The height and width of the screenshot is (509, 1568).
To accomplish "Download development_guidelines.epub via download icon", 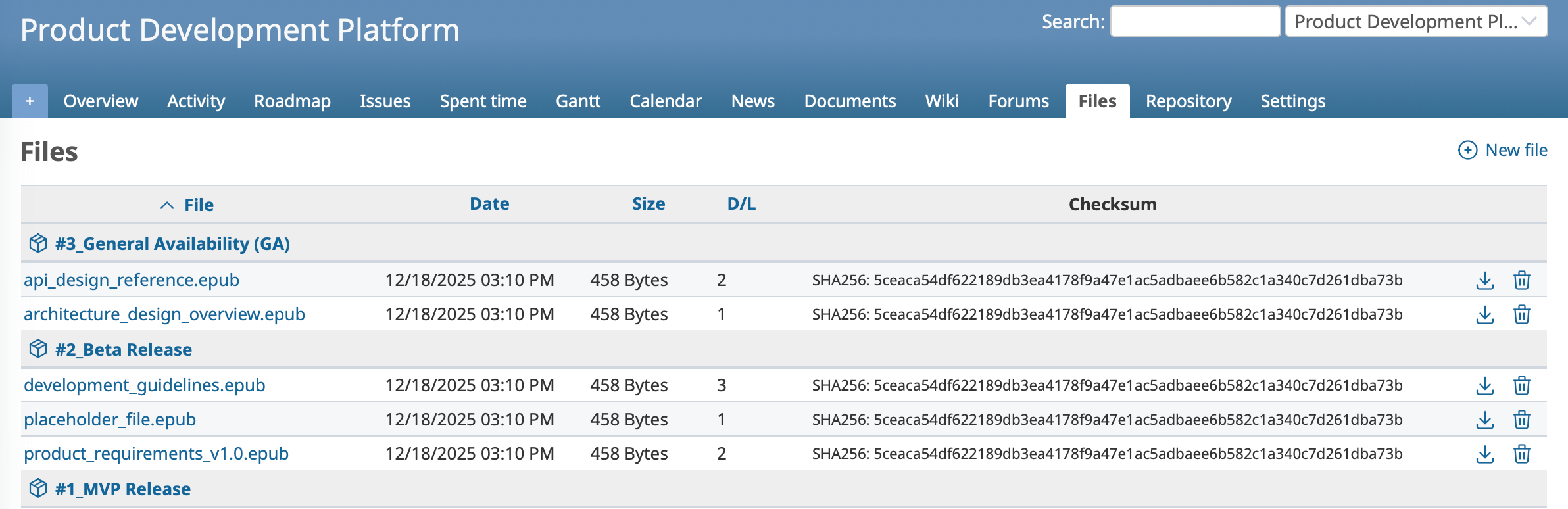I will pos(1484,385).
